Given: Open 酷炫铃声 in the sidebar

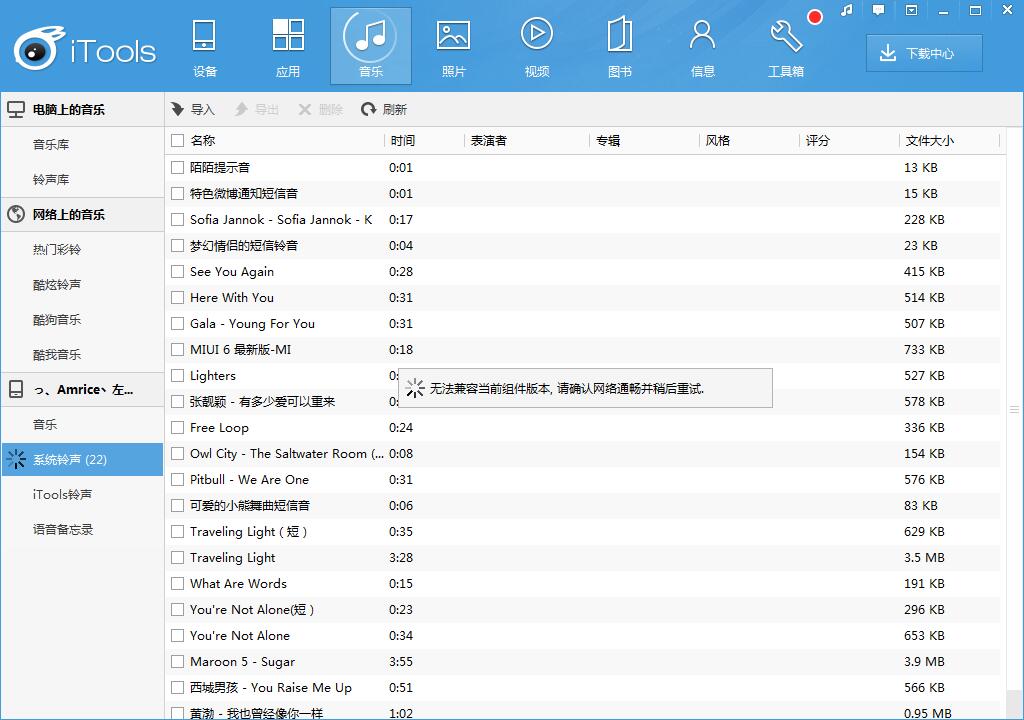Looking at the screenshot, I should coord(57,285).
